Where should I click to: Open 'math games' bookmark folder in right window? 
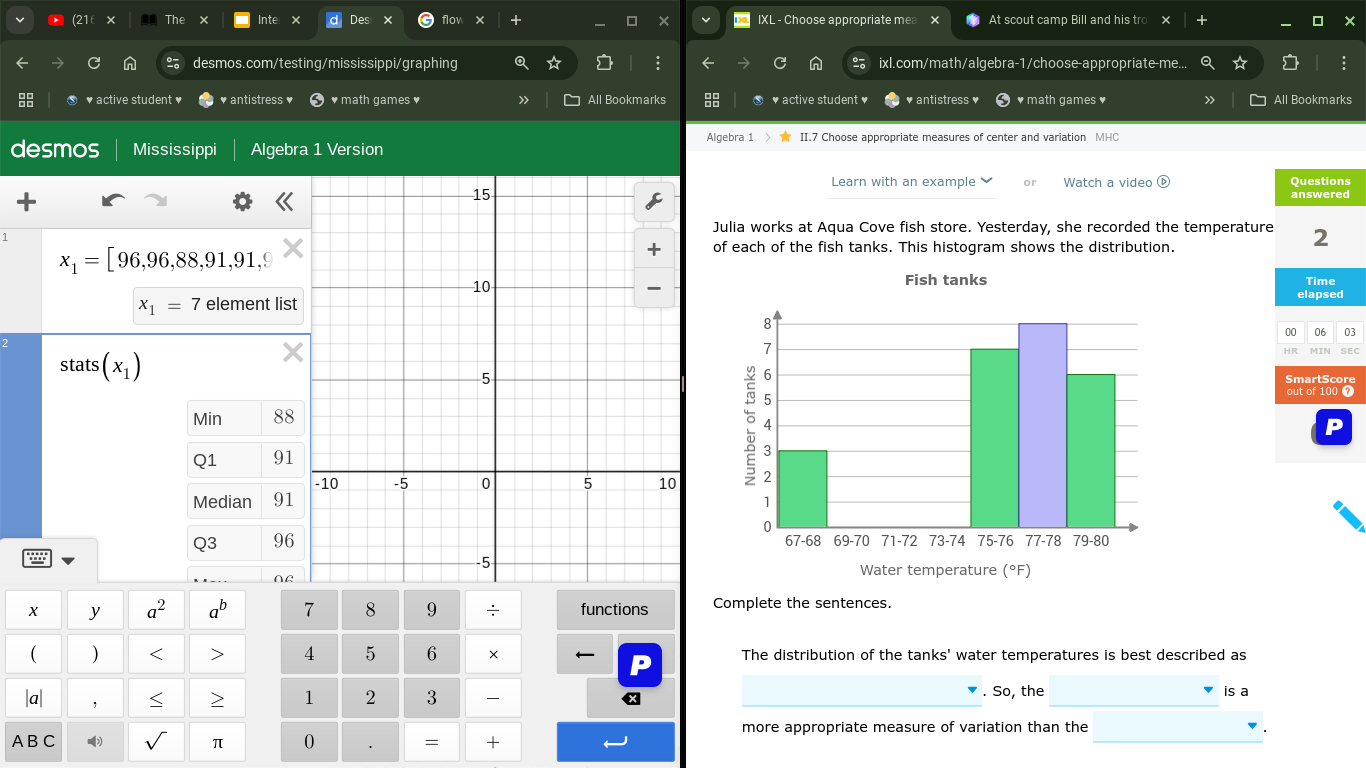pos(1051,100)
